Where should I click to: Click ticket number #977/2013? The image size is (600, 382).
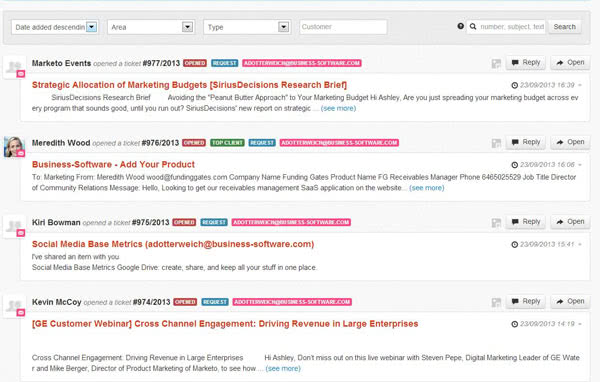pyautogui.click(x=161, y=63)
